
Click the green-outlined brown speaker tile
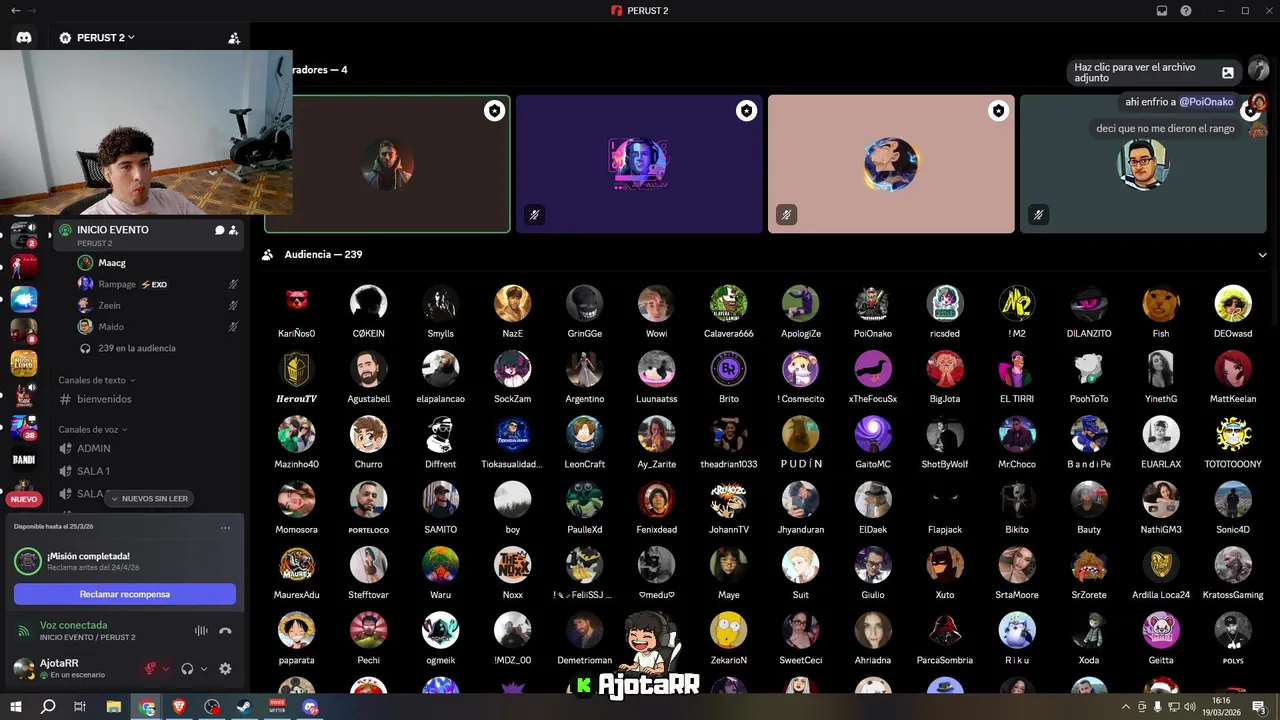(x=388, y=164)
